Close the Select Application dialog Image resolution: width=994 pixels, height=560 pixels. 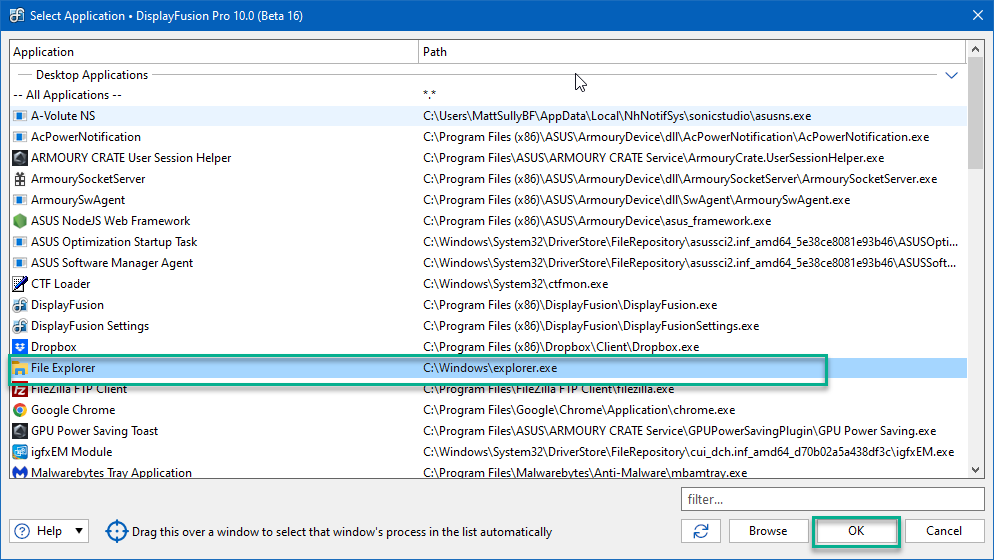click(x=978, y=15)
